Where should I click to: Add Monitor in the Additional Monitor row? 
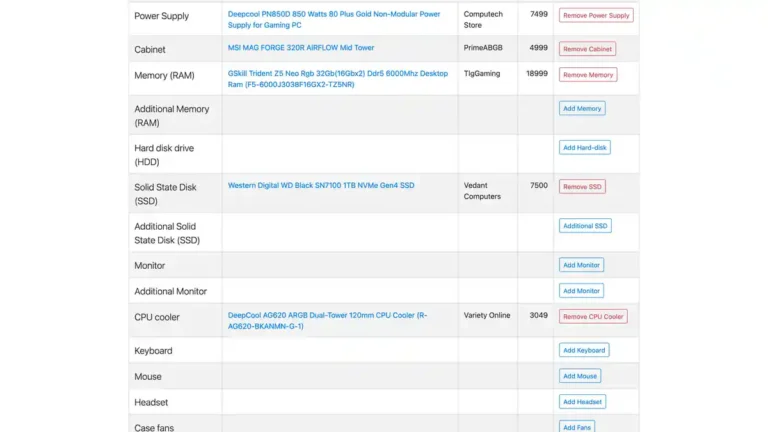pyautogui.click(x=581, y=291)
